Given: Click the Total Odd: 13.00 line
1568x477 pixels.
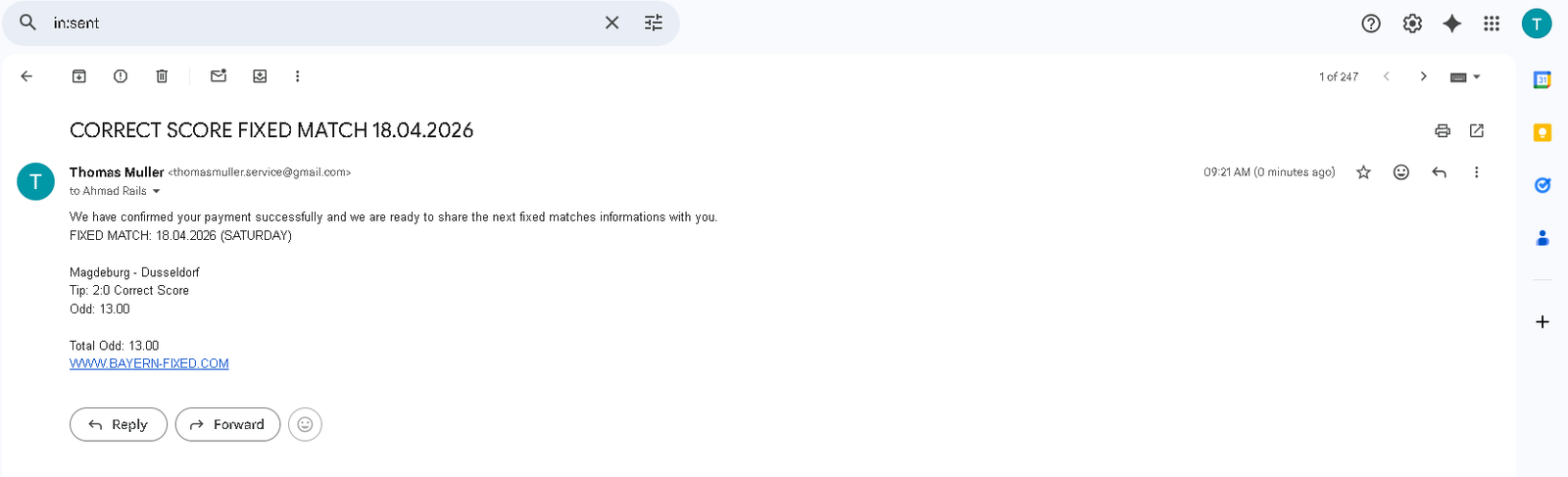Looking at the screenshot, I should (114, 346).
